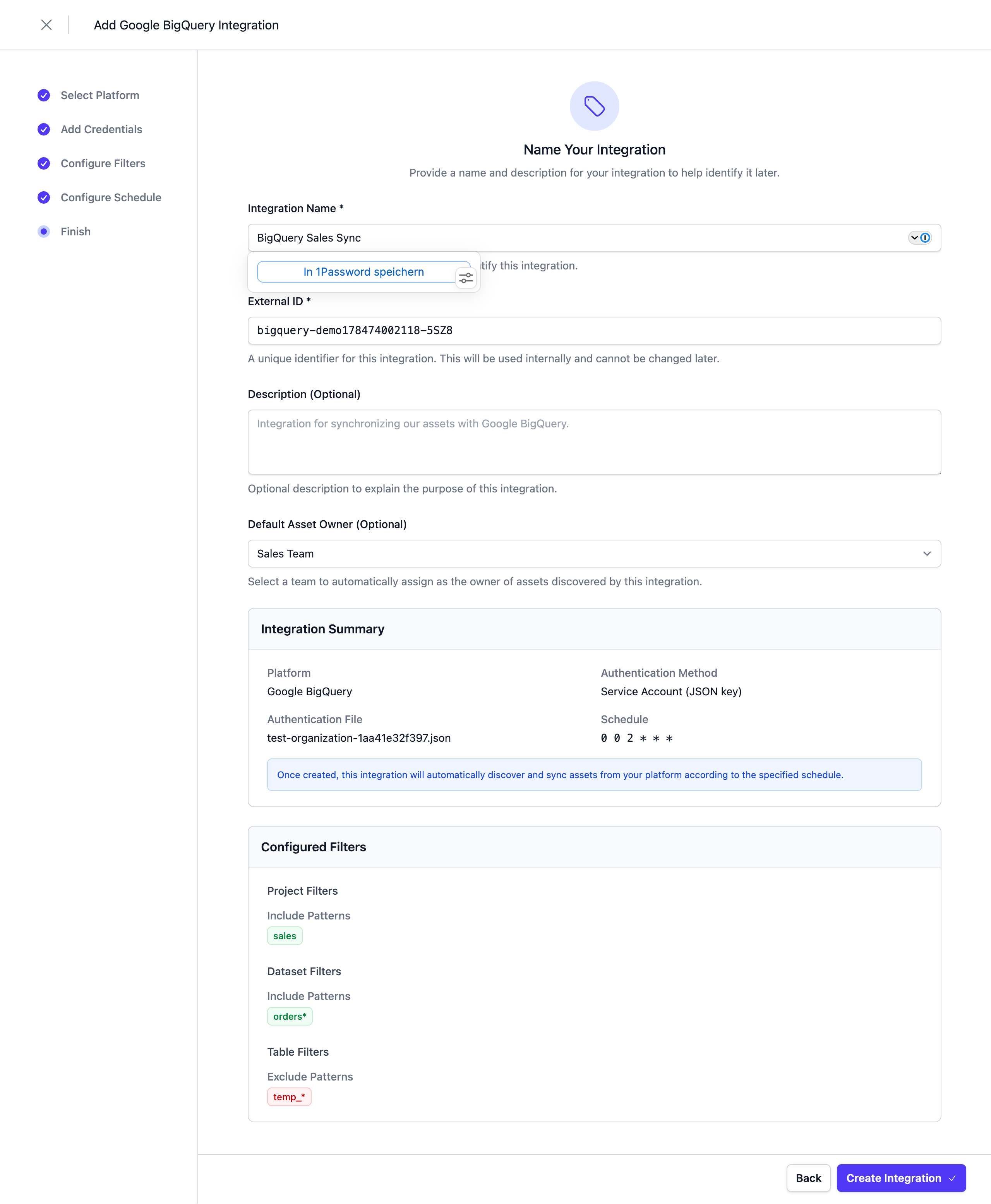Select the Select Platform step in sidebar

pos(100,95)
